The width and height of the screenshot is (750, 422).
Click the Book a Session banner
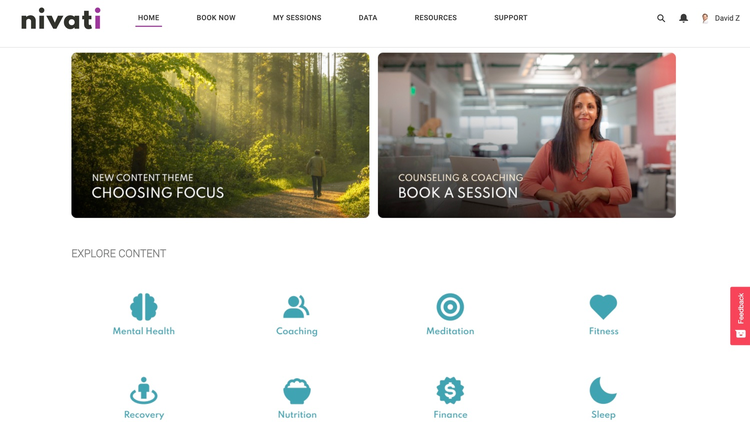[527, 135]
